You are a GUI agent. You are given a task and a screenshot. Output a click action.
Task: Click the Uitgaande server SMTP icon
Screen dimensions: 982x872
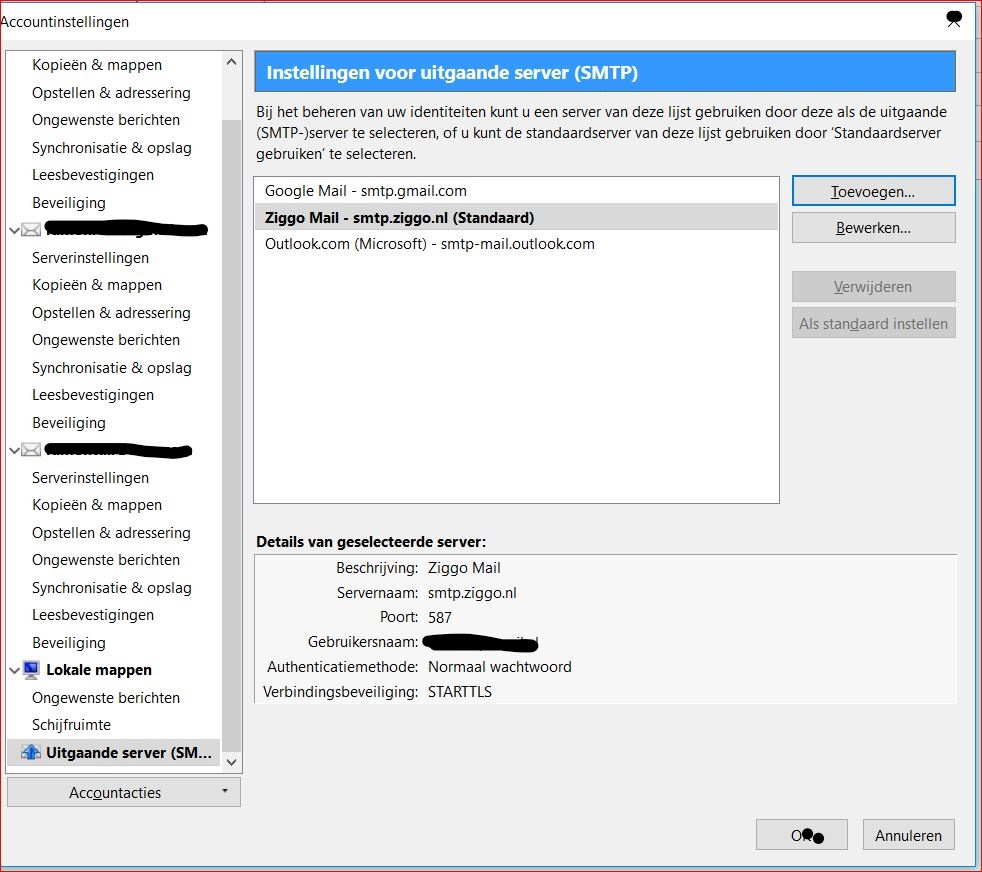pyautogui.click(x=30, y=752)
